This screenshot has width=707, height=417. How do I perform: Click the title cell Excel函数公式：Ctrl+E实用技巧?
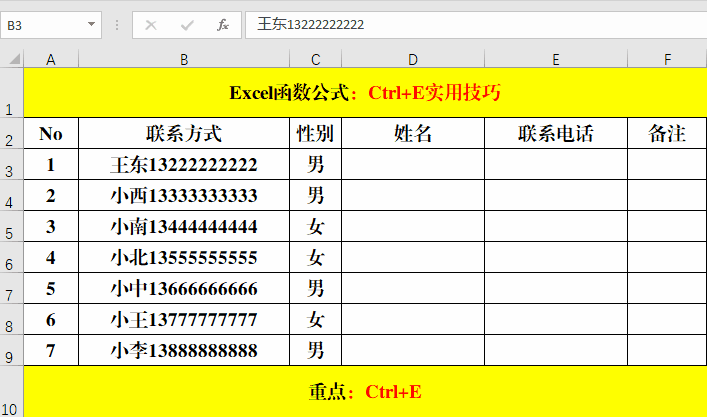pyautogui.click(x=365, y=93)
